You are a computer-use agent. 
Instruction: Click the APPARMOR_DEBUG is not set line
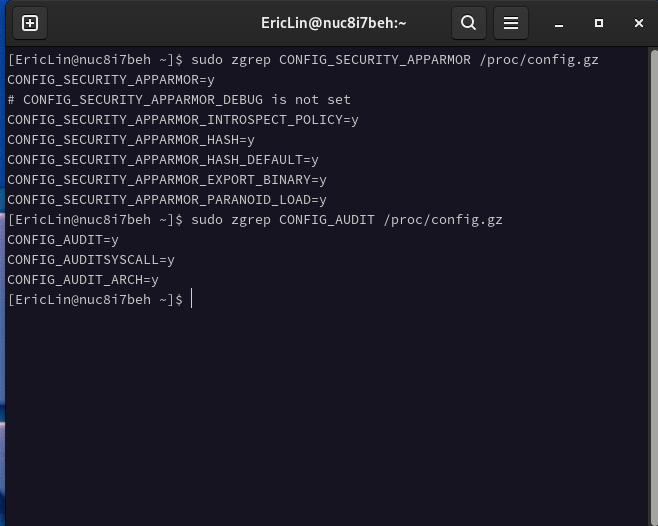(x=179, y=100)
